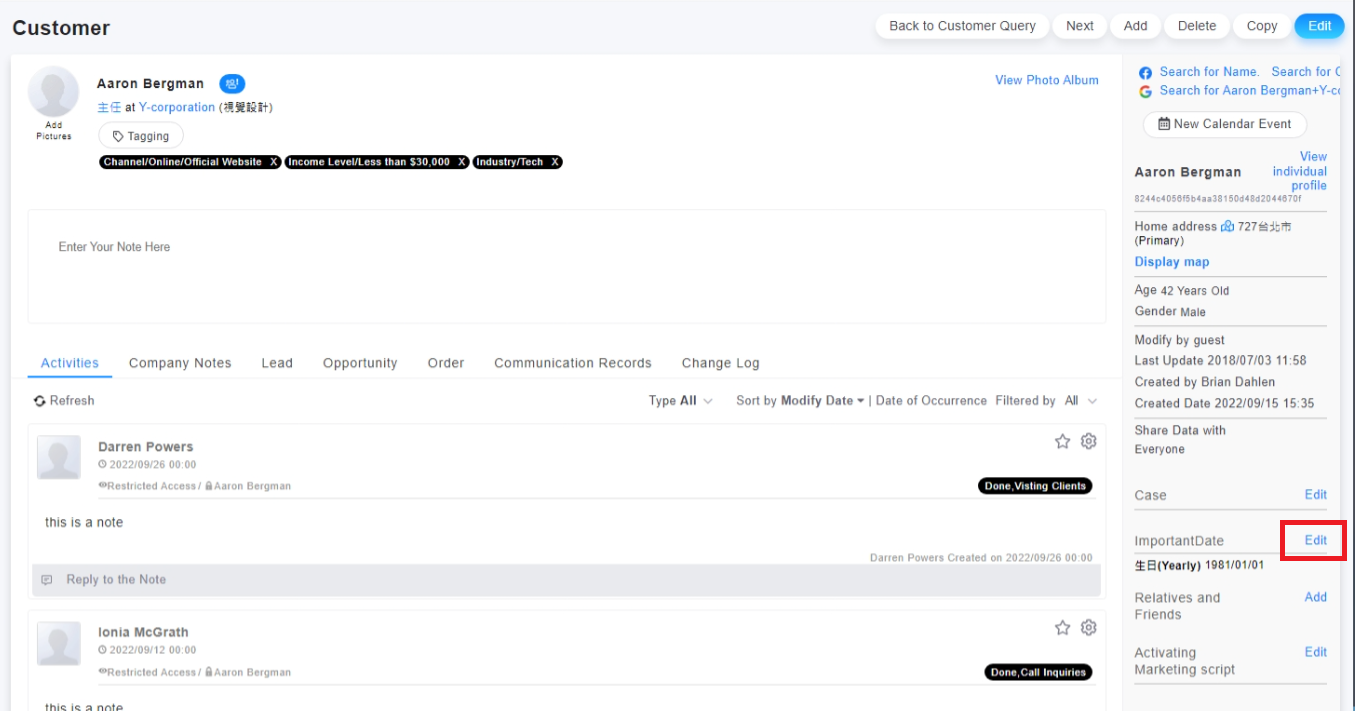Click the Enter Your Note Here field
The image size is (1355, 711).
566,266
